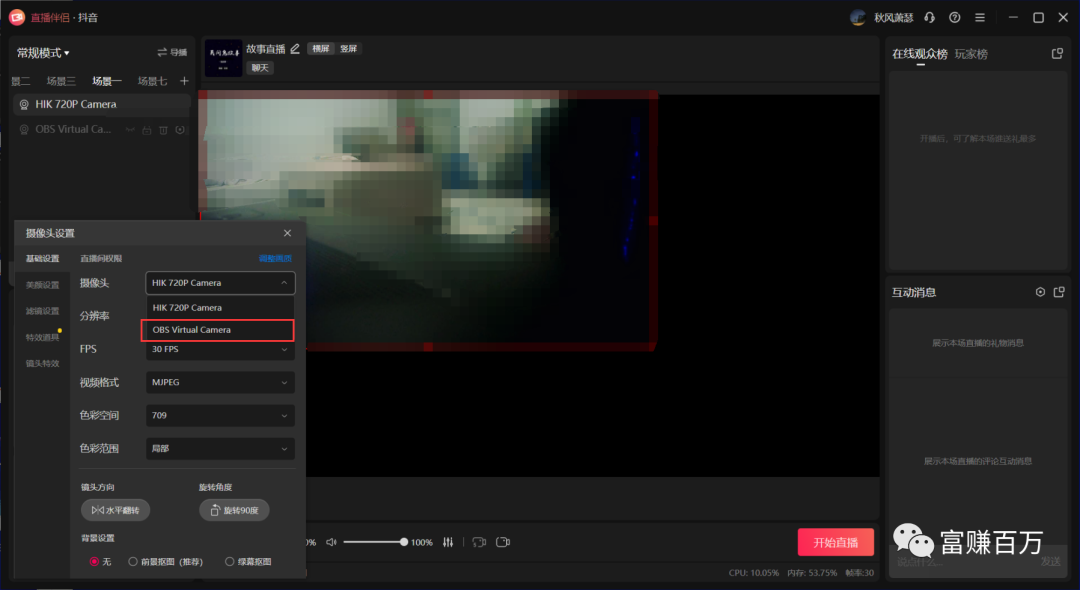This screenshot has width=1080, height=590.
Task: Select the 无 background radio button
Action: coord(95,562)
